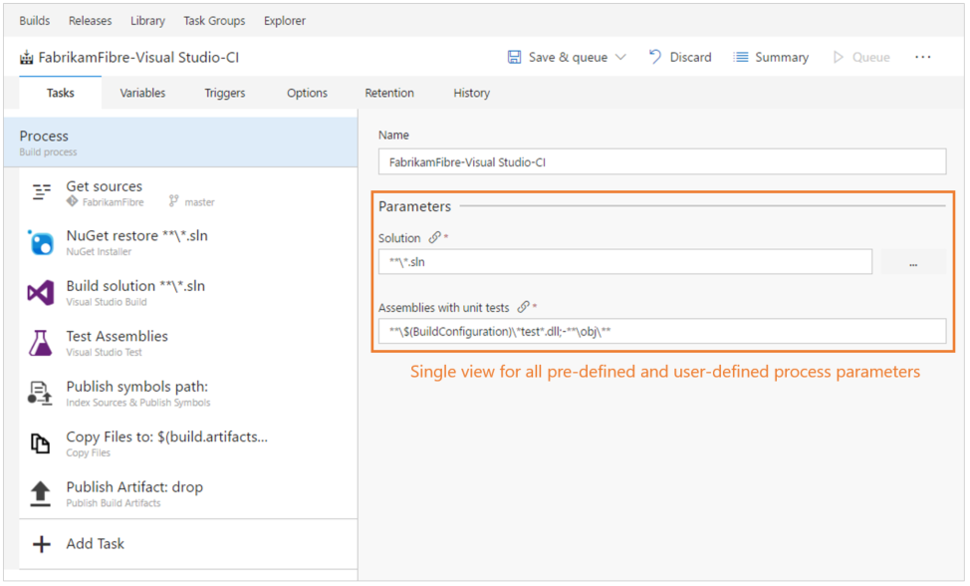Switch to the Tasks tab
Viewport: 970px width, 586px height.
pyautogui.click(x=61, y=93)
